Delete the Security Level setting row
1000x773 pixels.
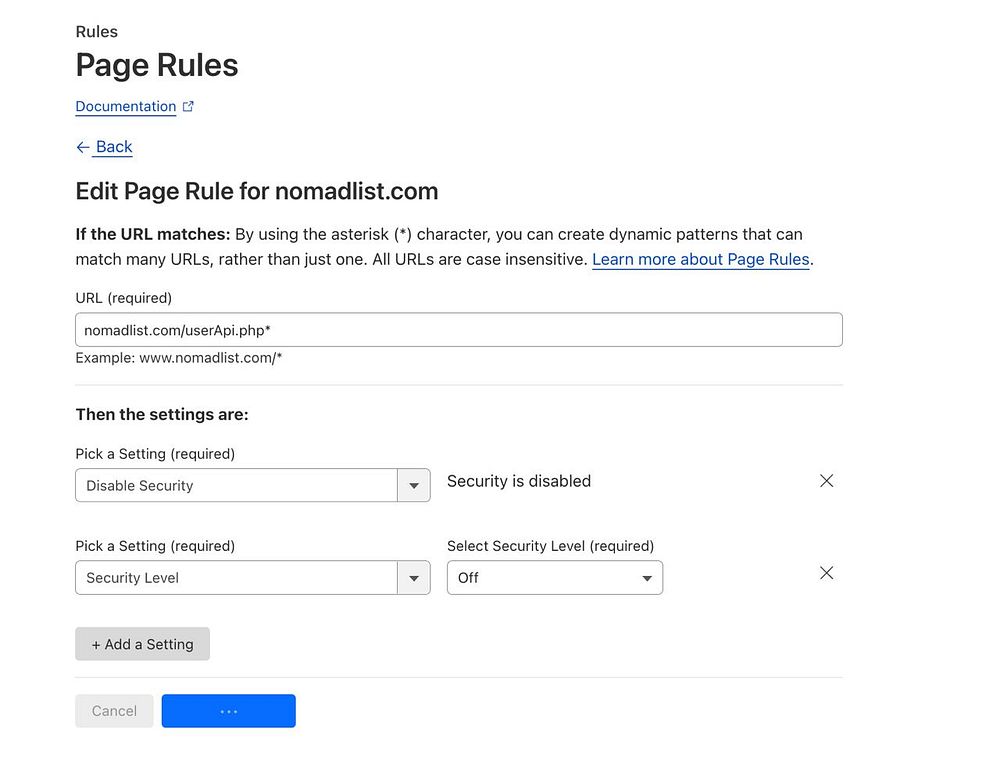tap(826, 573)
